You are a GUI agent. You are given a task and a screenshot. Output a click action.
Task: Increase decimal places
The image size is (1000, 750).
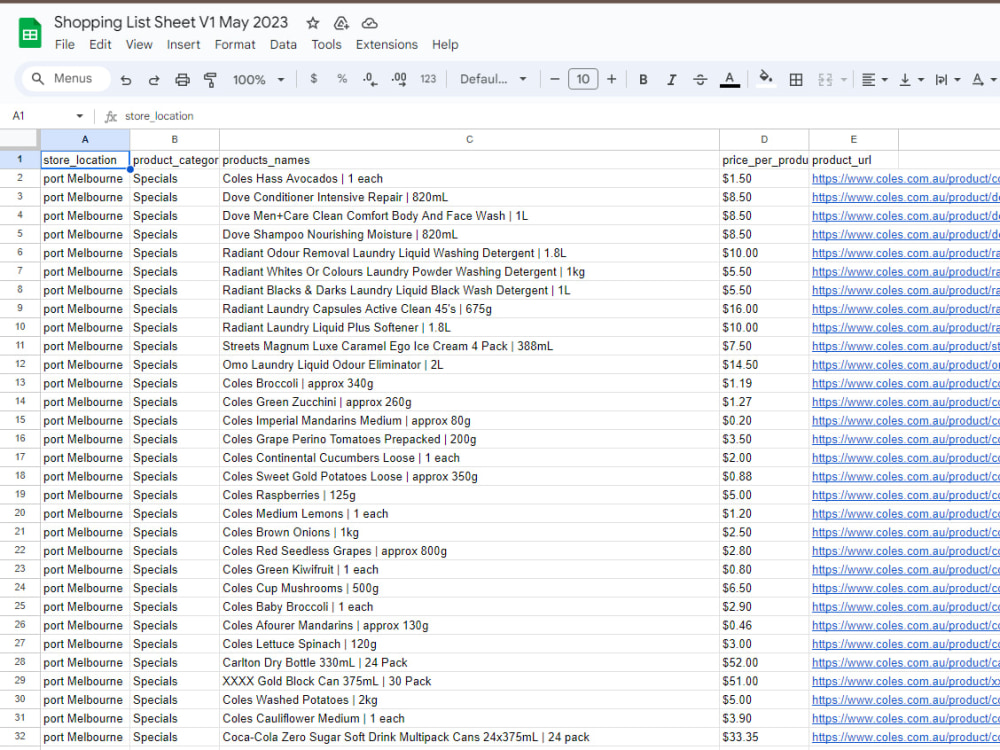[x=399, y=79]
